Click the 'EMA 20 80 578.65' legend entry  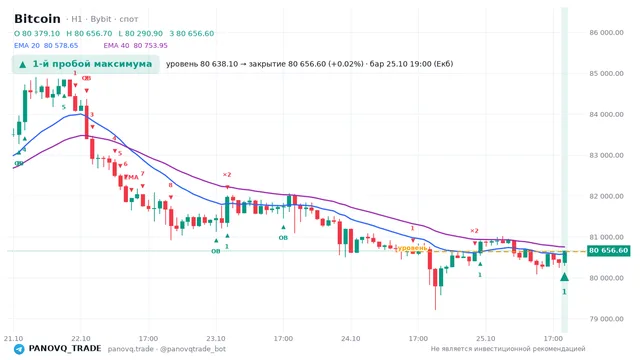[x=46, y=46]
